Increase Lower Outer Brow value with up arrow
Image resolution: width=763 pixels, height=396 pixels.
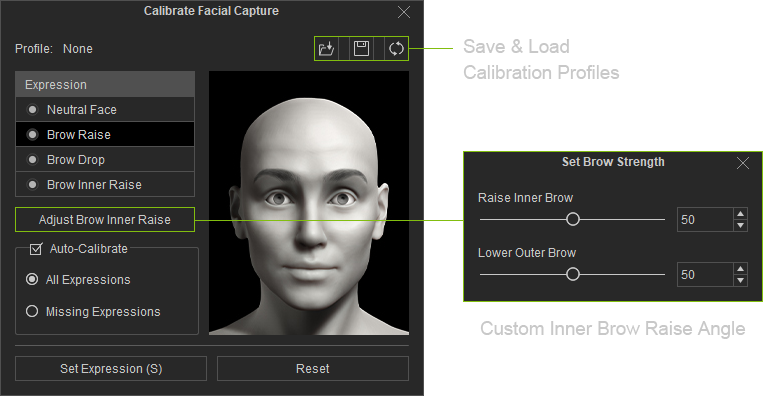click(740, 269)
